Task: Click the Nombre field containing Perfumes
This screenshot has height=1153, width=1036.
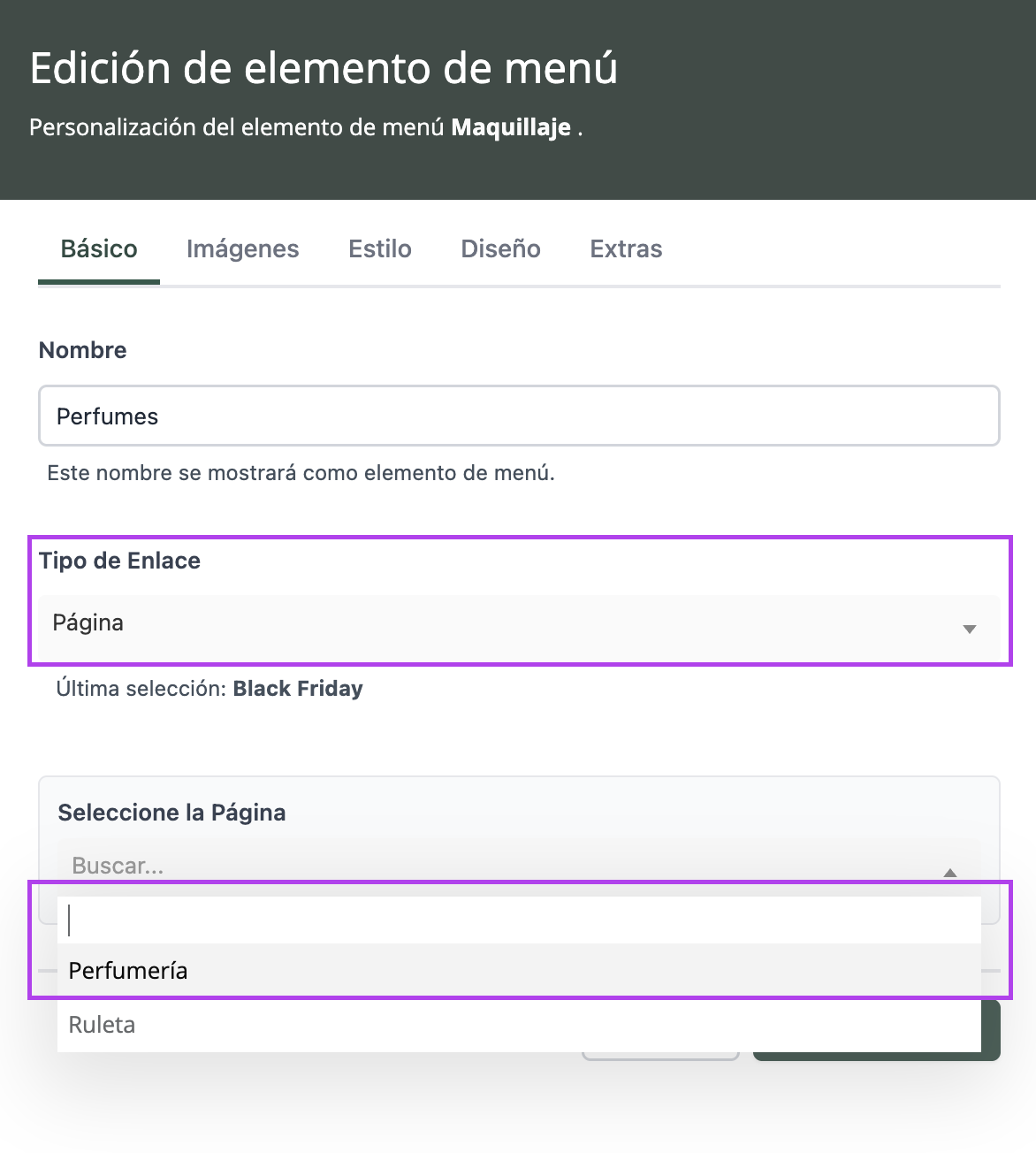Action: [519, 416]
